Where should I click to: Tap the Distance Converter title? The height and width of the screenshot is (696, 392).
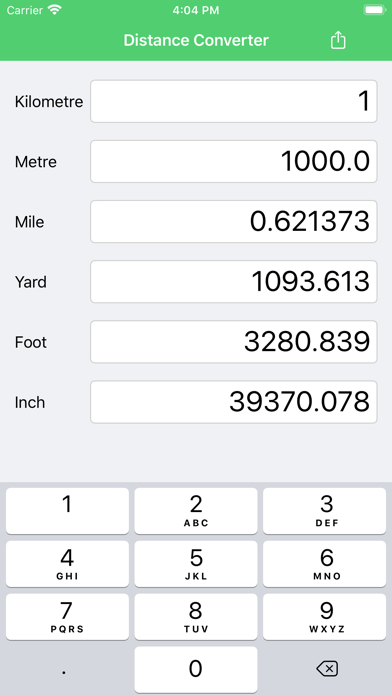coord(196,40)
